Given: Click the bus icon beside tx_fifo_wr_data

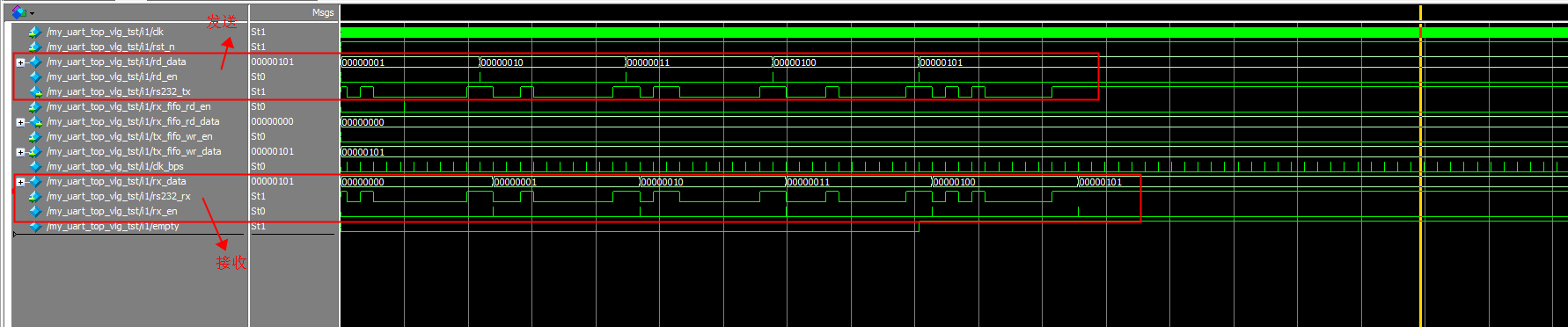Looking at the screenshot, I should pyautogui.click(x=35, y=151).
